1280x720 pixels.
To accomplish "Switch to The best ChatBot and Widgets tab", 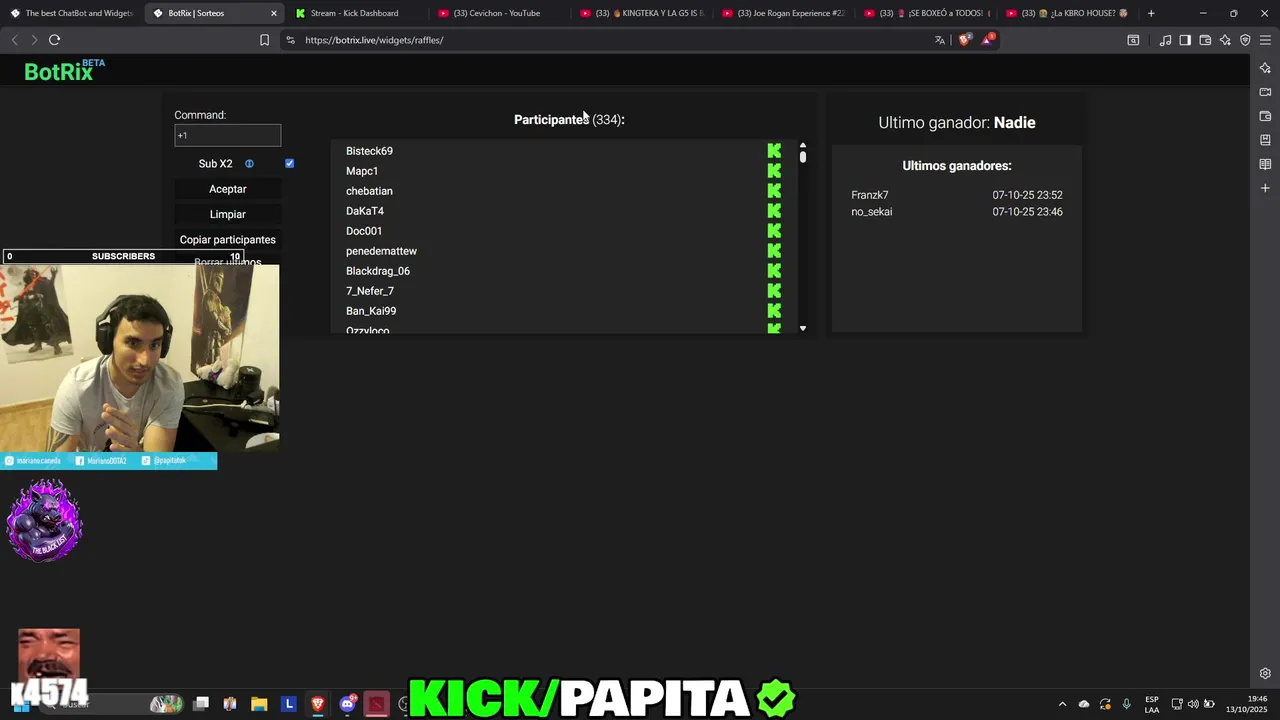I will point(72,13).
